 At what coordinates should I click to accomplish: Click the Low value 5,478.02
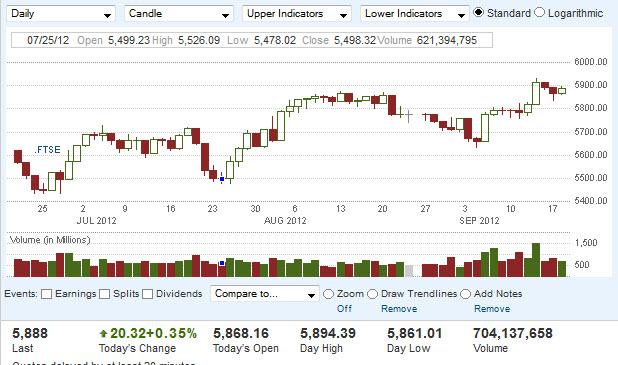click(275, 40)
